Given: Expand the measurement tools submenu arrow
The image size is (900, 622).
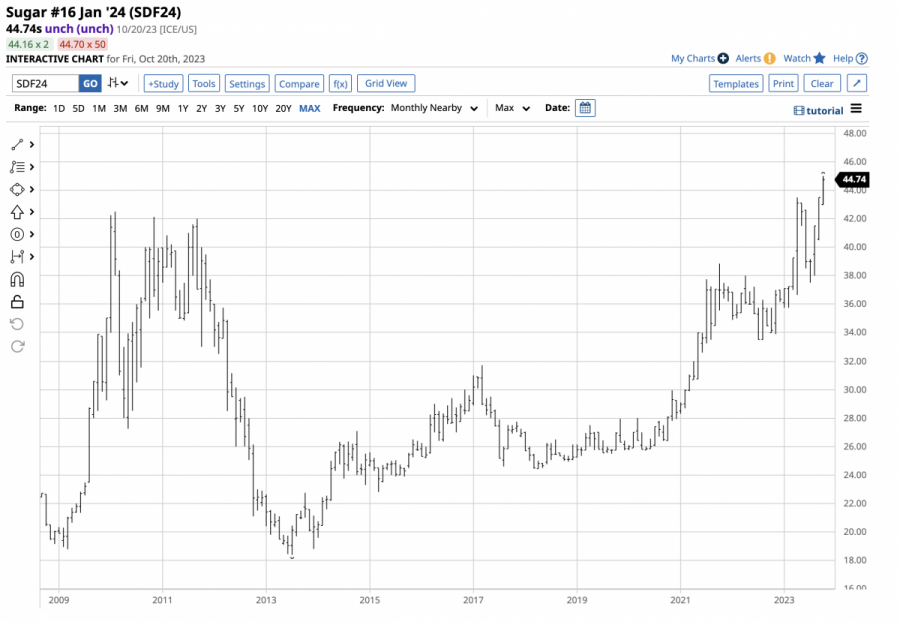Looking at the screenshot, I should coord(32,256).
